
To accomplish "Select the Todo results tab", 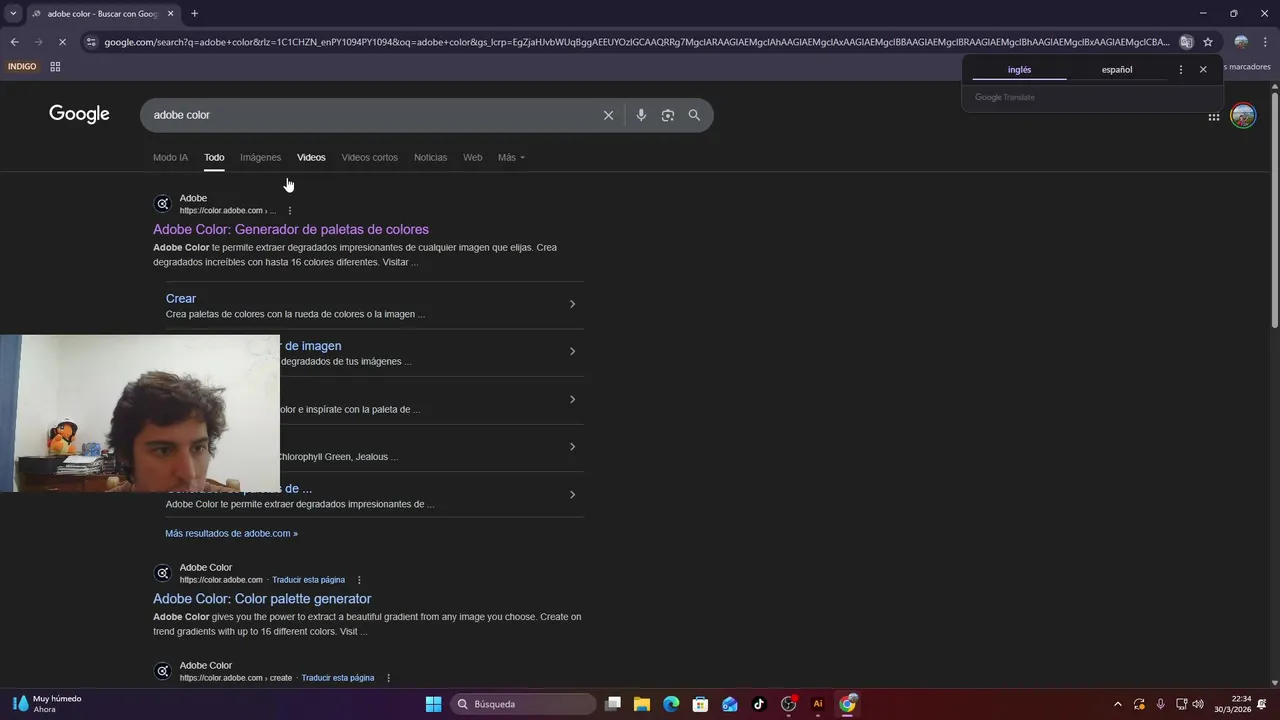I will pyautogui.click(x=214, y=157).
